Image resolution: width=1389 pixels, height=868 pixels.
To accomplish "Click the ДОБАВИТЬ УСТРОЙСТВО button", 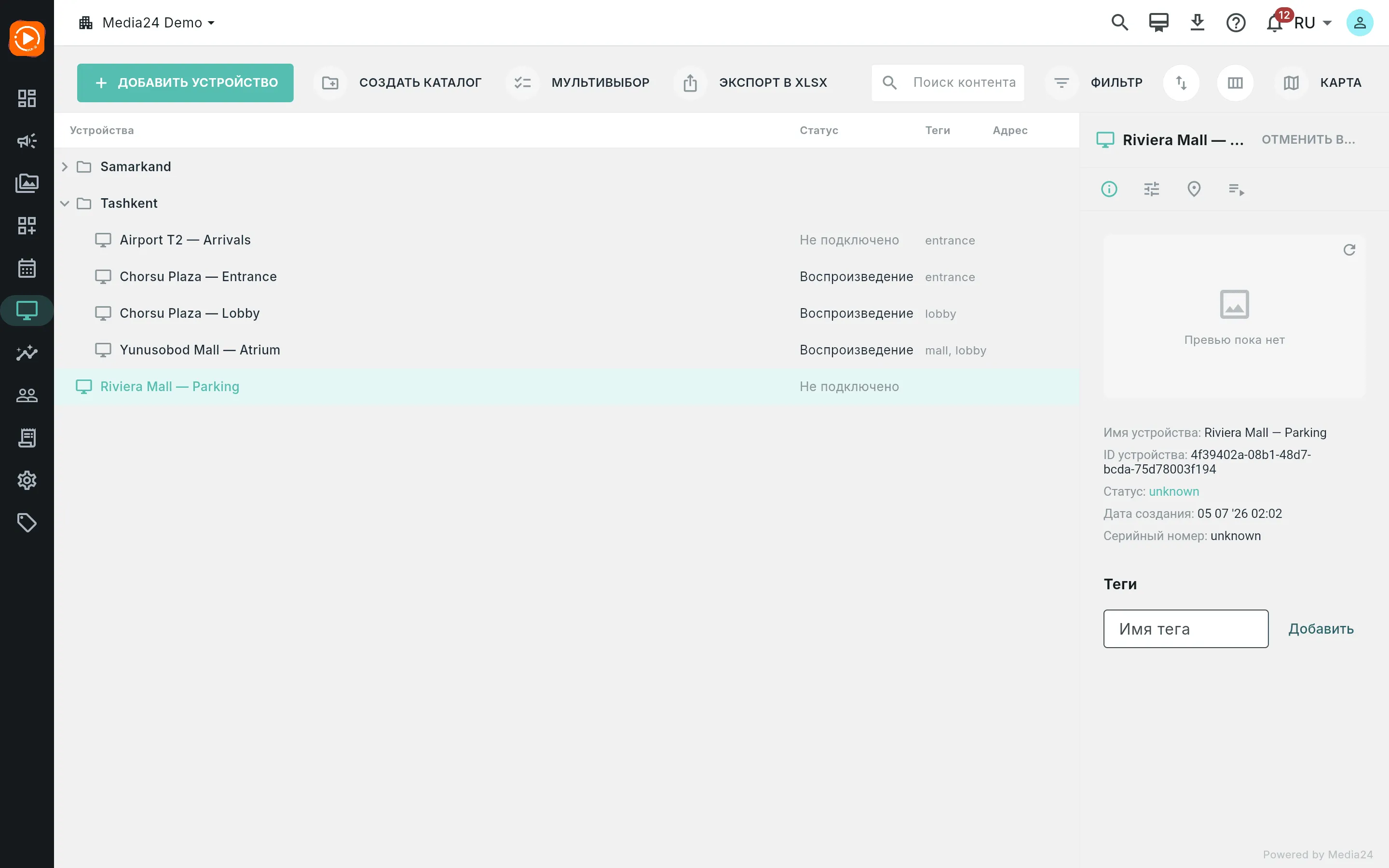I will point(185,82).
